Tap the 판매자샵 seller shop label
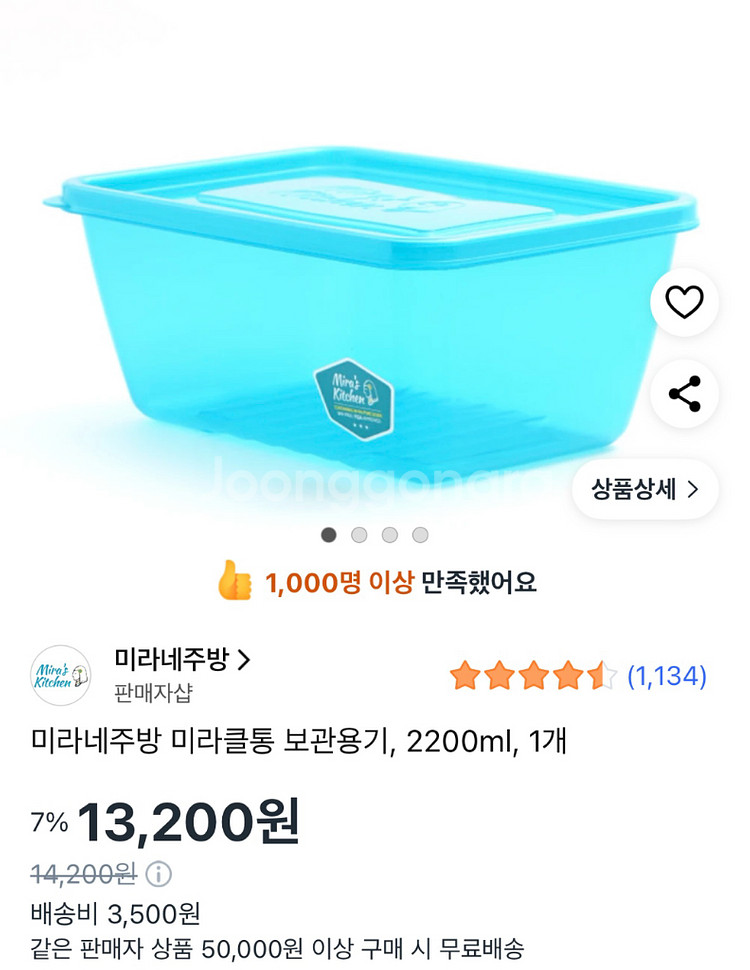The width and height of the screenshot is (750, 970). 154,692
